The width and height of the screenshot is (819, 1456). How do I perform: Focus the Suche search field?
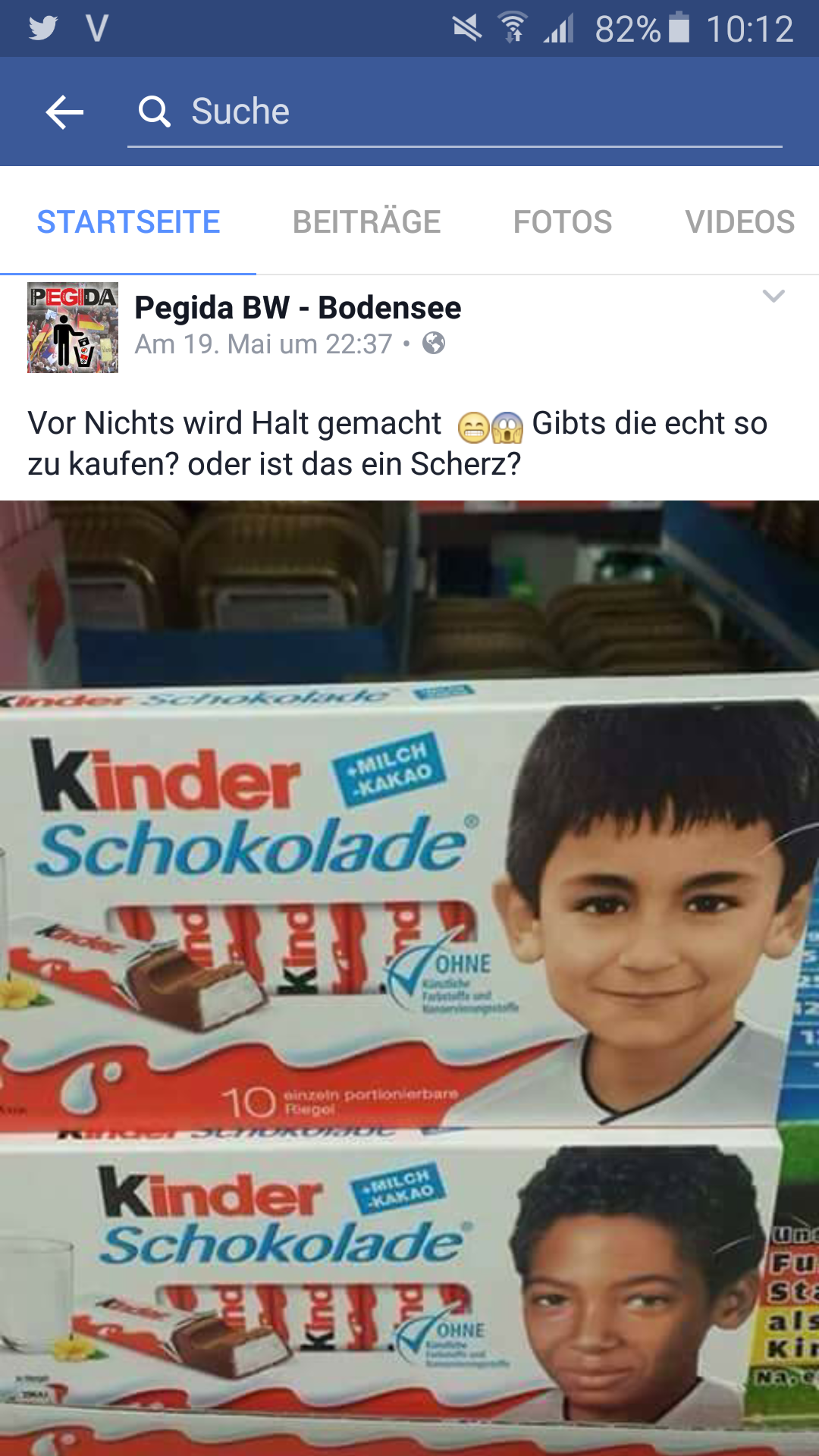pyautogui.click(x=455, y=112)
